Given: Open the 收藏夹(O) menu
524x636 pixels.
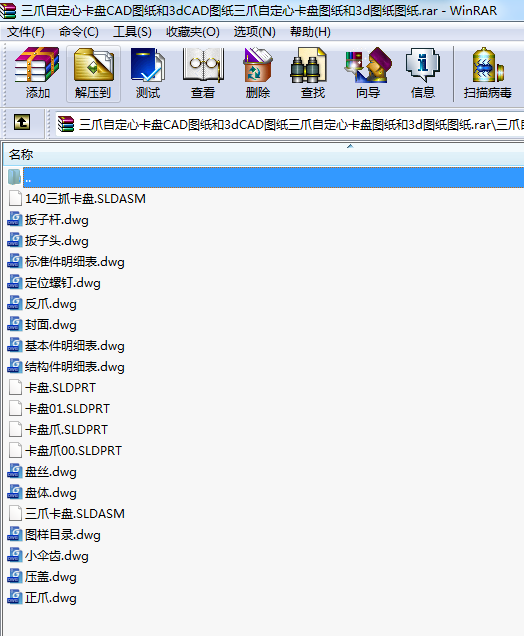Looking at the screenshot, I should (193, 32).
